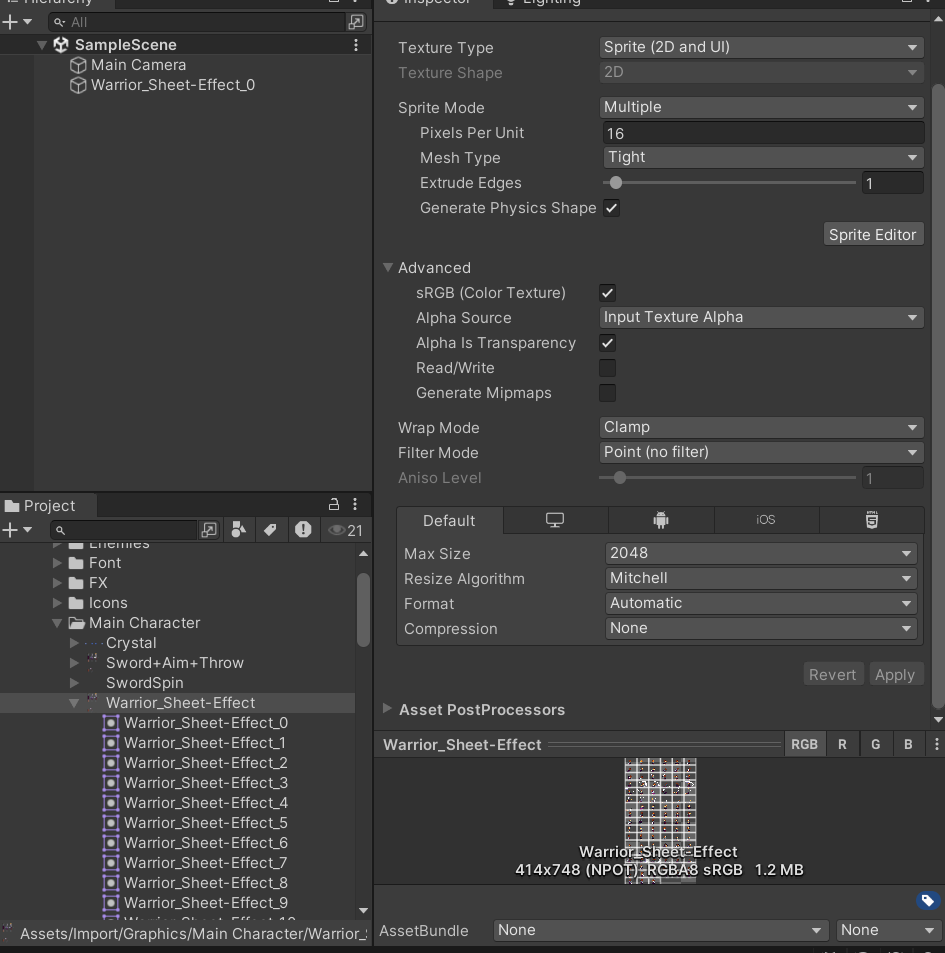Select the Standalone desktop platform tab icon
This screenshot has height=953, width=945.
pos(555,520)
